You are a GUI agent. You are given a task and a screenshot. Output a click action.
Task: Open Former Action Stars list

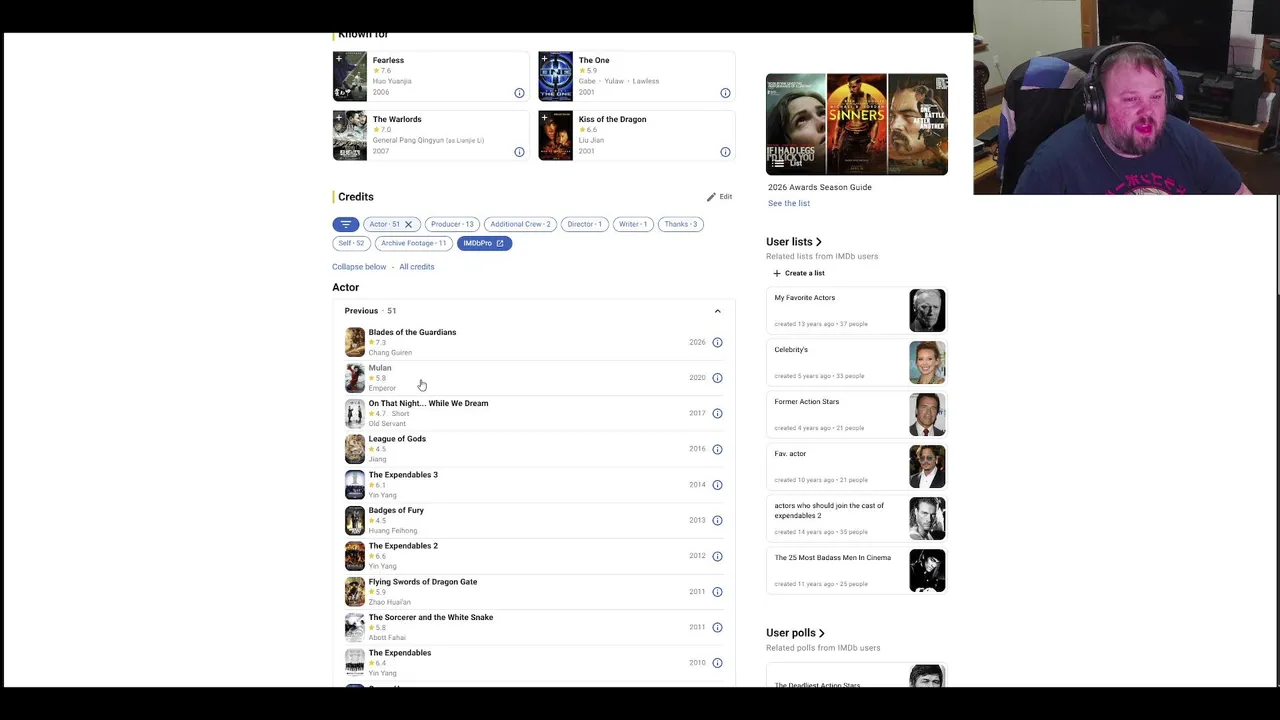859,415
